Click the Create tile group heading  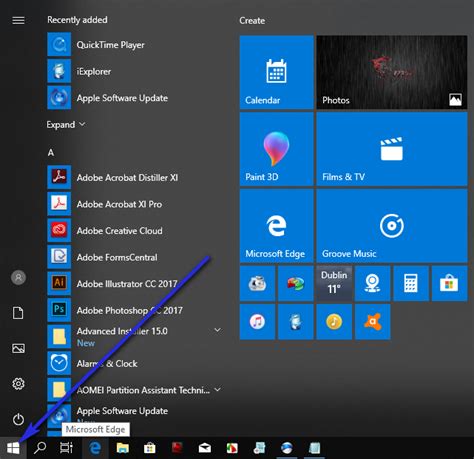(x=252, y=21)
